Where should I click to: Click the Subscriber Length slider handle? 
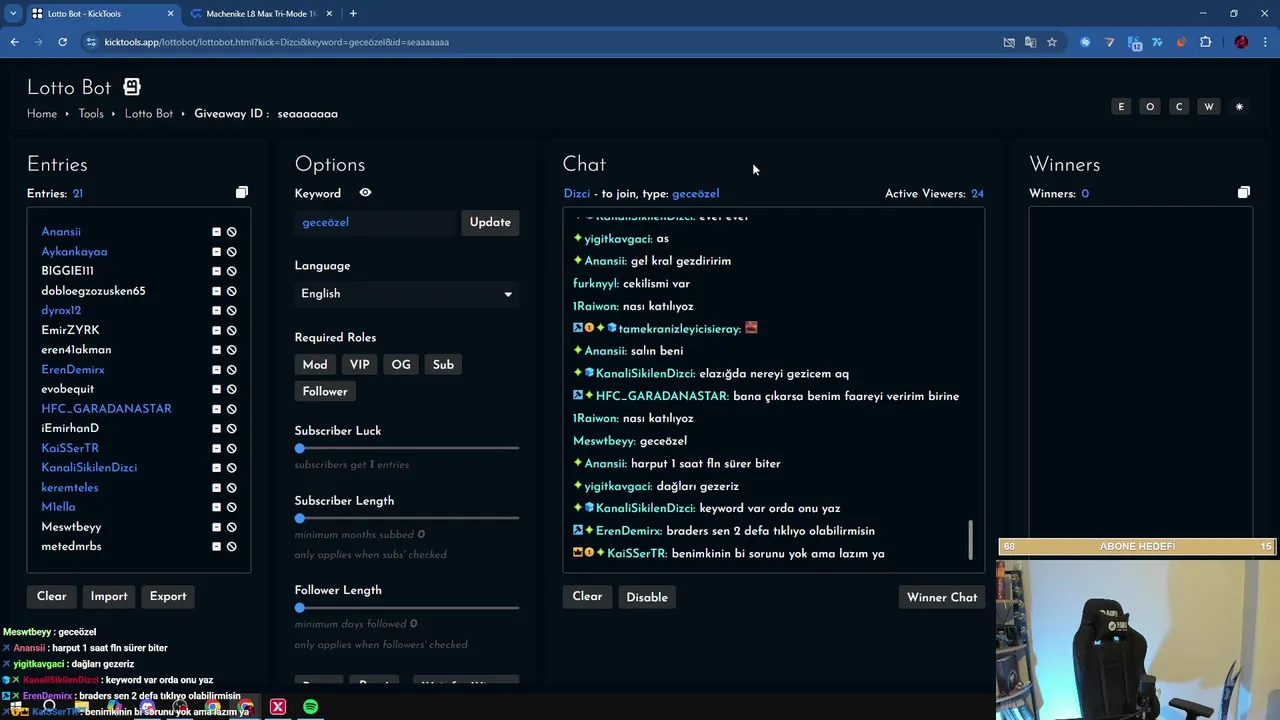tap(300, 518)
